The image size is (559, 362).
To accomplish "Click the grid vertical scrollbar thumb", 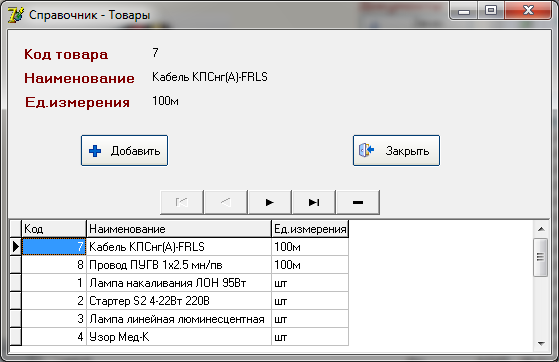I will (540, 257).
